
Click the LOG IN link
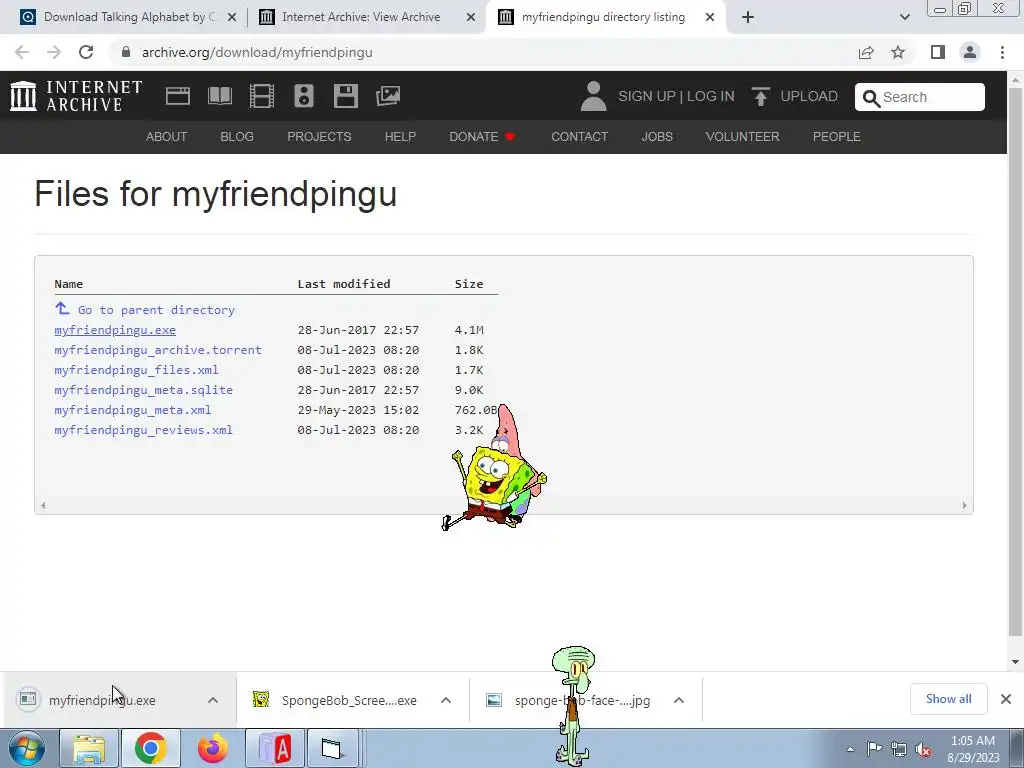(x=711, y=96)
